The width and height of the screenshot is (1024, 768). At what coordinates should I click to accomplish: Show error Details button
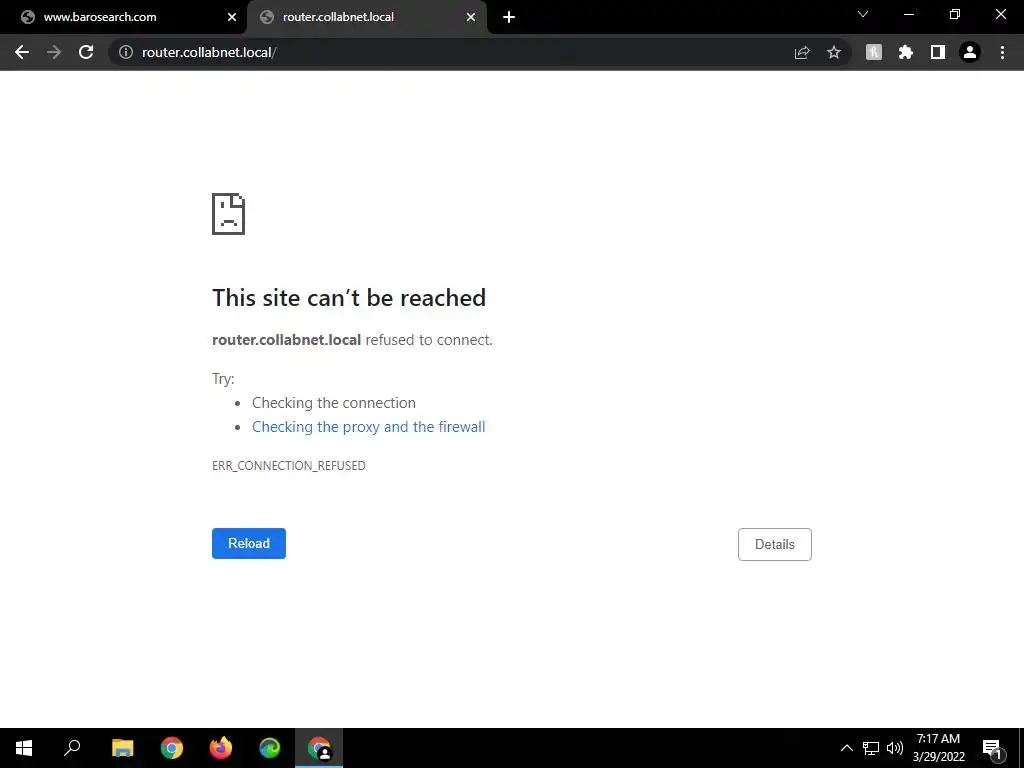point(775,544)
